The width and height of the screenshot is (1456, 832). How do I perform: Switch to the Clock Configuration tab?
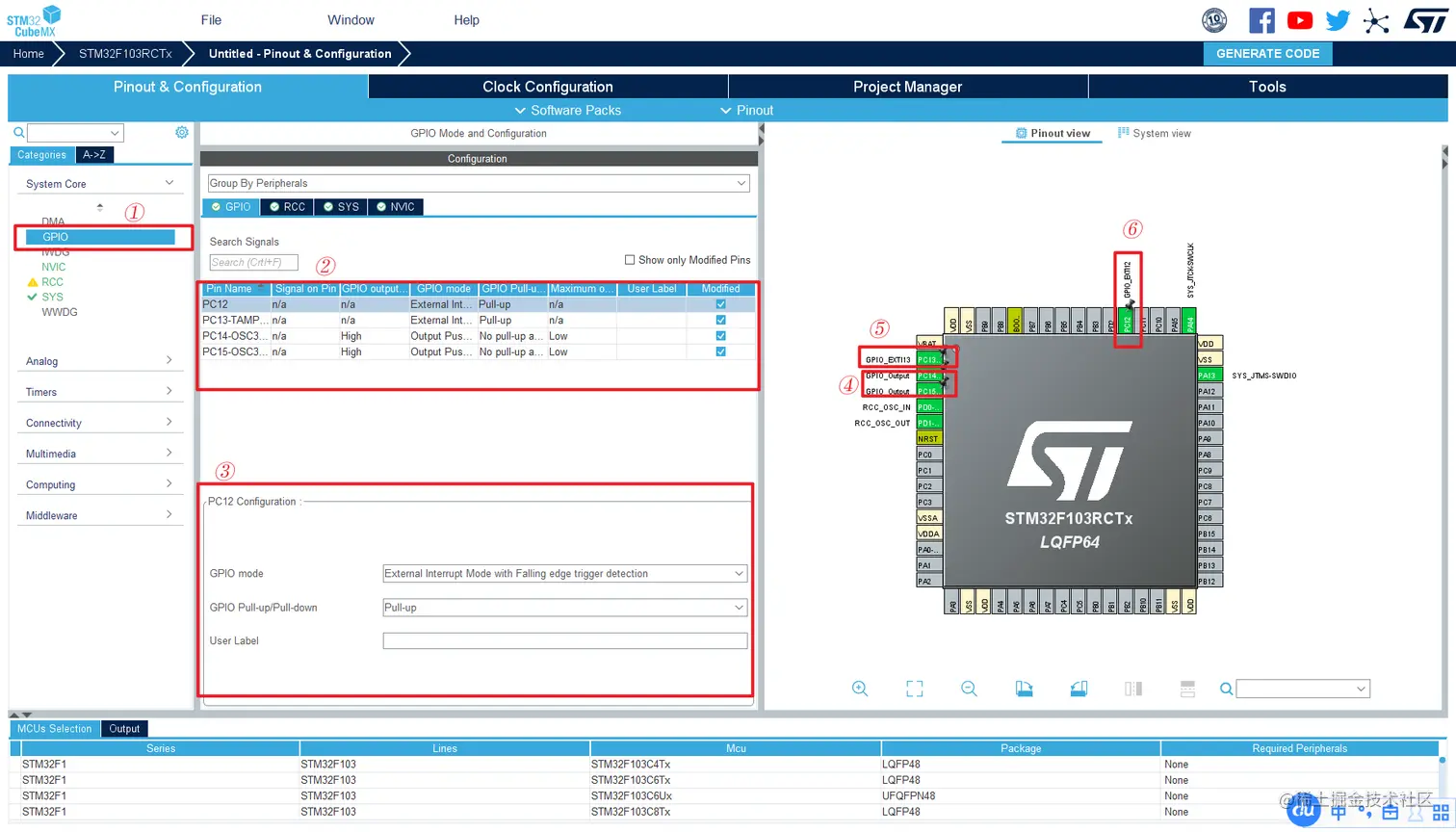(x=548, y=87)
